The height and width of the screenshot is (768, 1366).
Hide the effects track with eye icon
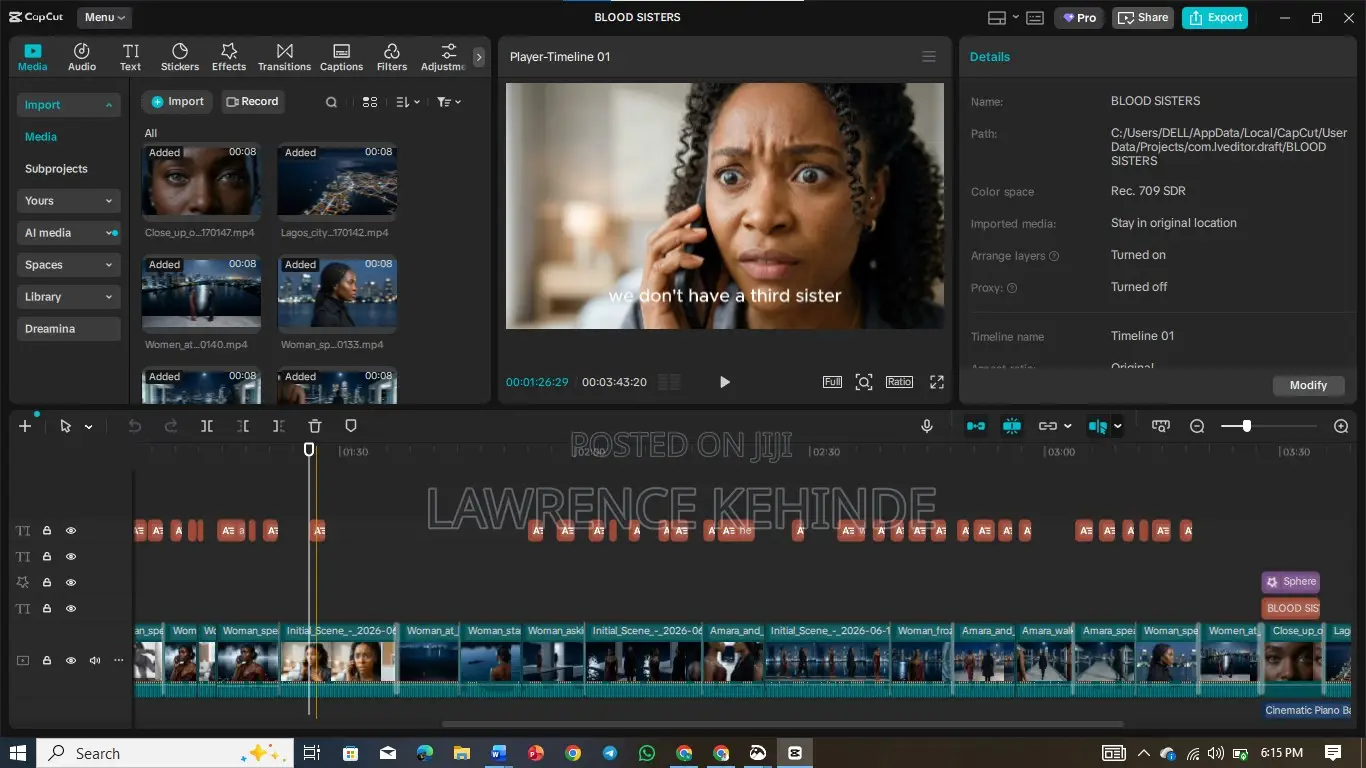pyautogui.click(x=71, y=583)
